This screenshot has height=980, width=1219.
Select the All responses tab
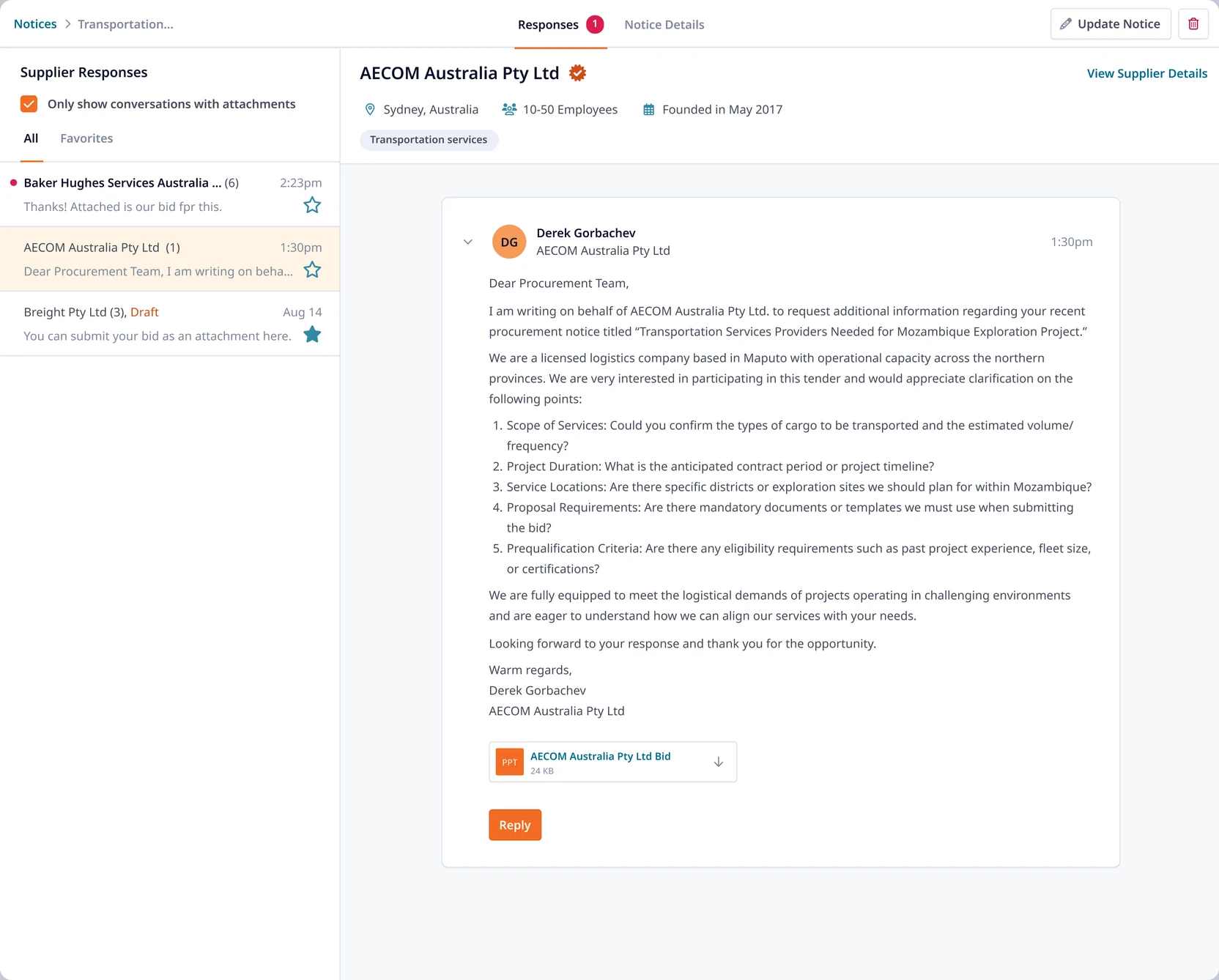coord(31,138)
